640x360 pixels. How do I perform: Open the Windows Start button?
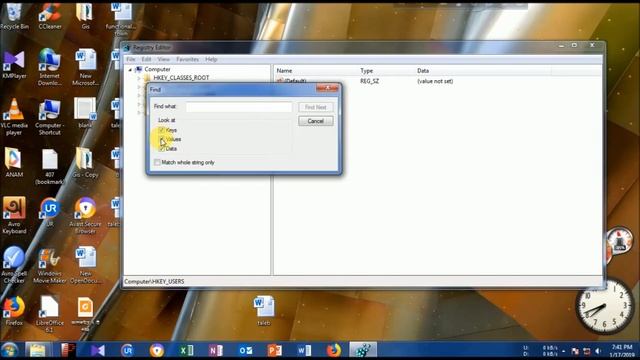(9, 350)
